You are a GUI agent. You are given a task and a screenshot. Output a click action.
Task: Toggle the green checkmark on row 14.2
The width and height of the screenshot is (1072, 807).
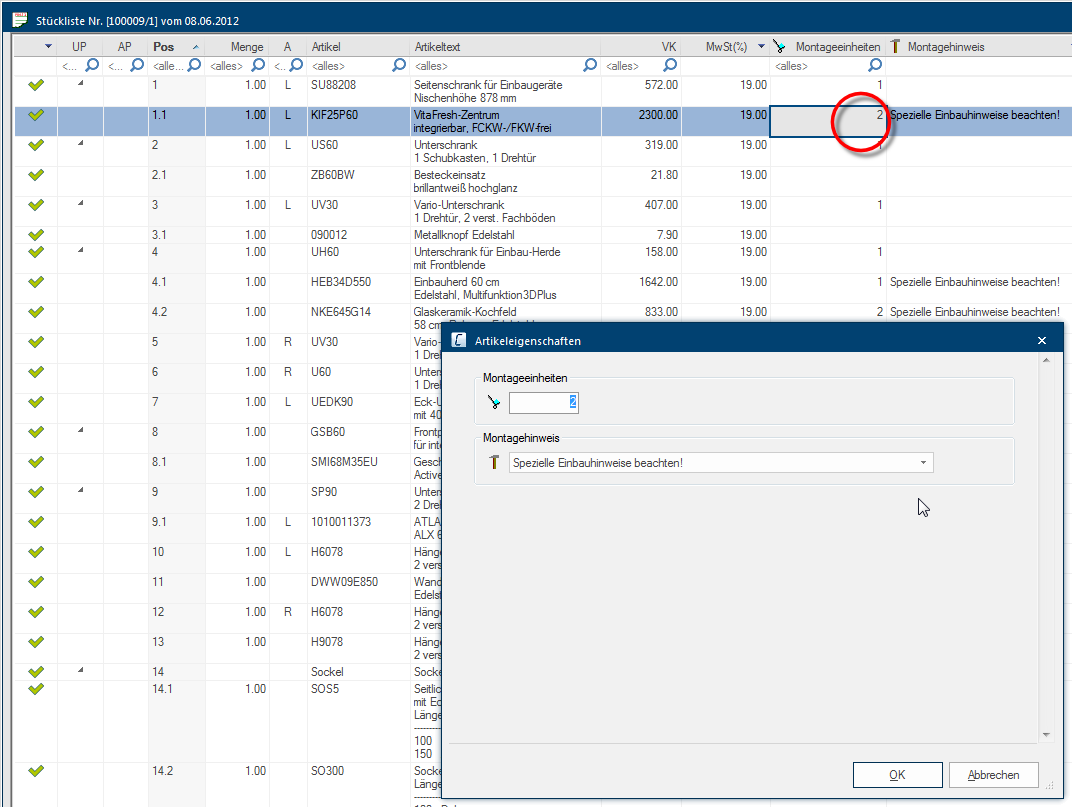[x=36, y=771]
